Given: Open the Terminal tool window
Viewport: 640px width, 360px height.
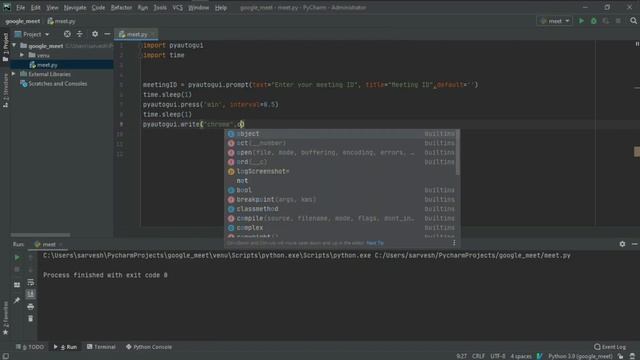Looking at the screenshot, I should (101, 347).
